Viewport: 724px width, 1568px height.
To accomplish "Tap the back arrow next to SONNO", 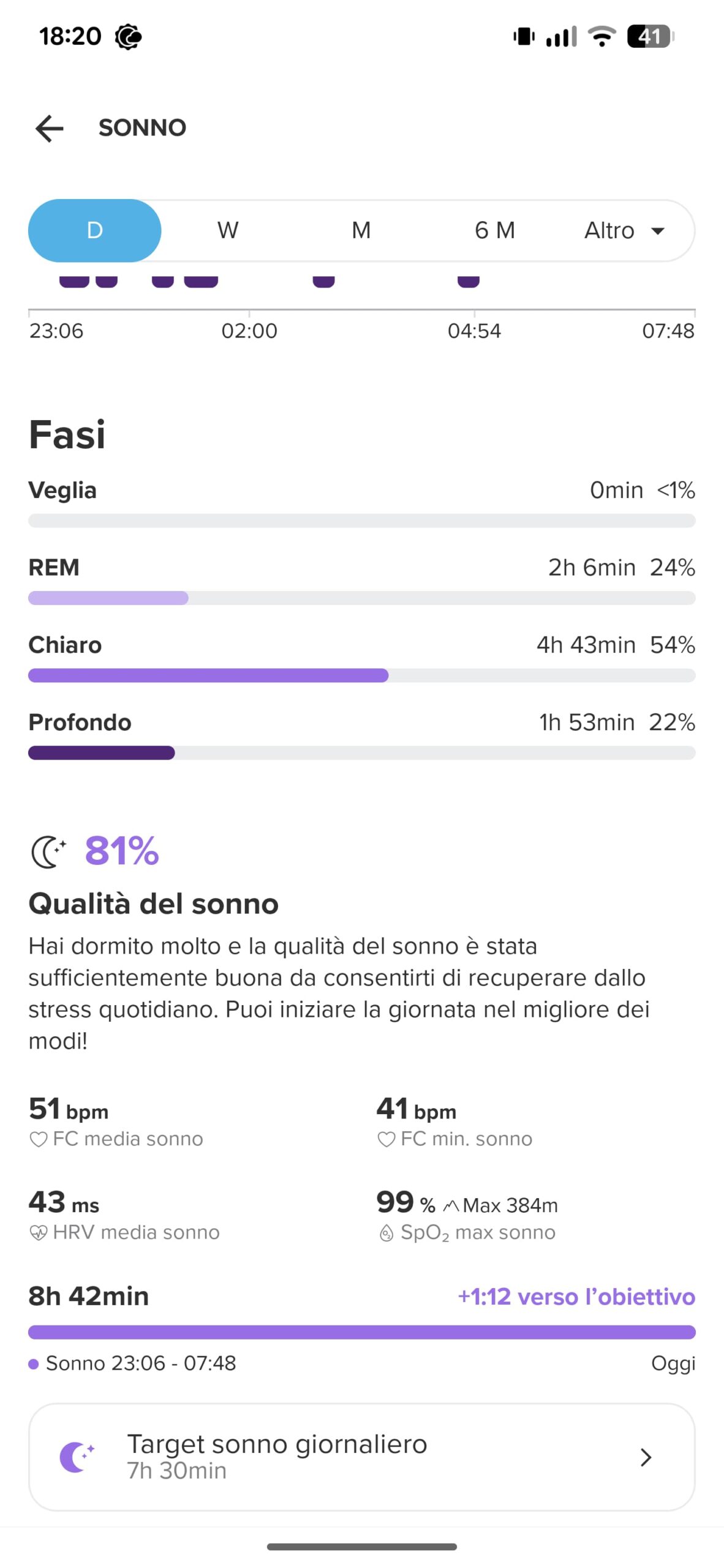I will pyautogui.click(x=50, y=129).
